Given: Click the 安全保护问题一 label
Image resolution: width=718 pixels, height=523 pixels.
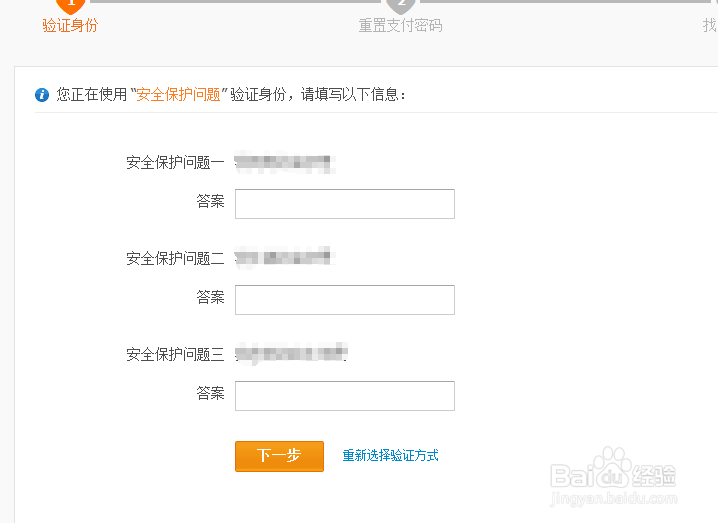Looking at the screenshot, I should click(175, 162).
